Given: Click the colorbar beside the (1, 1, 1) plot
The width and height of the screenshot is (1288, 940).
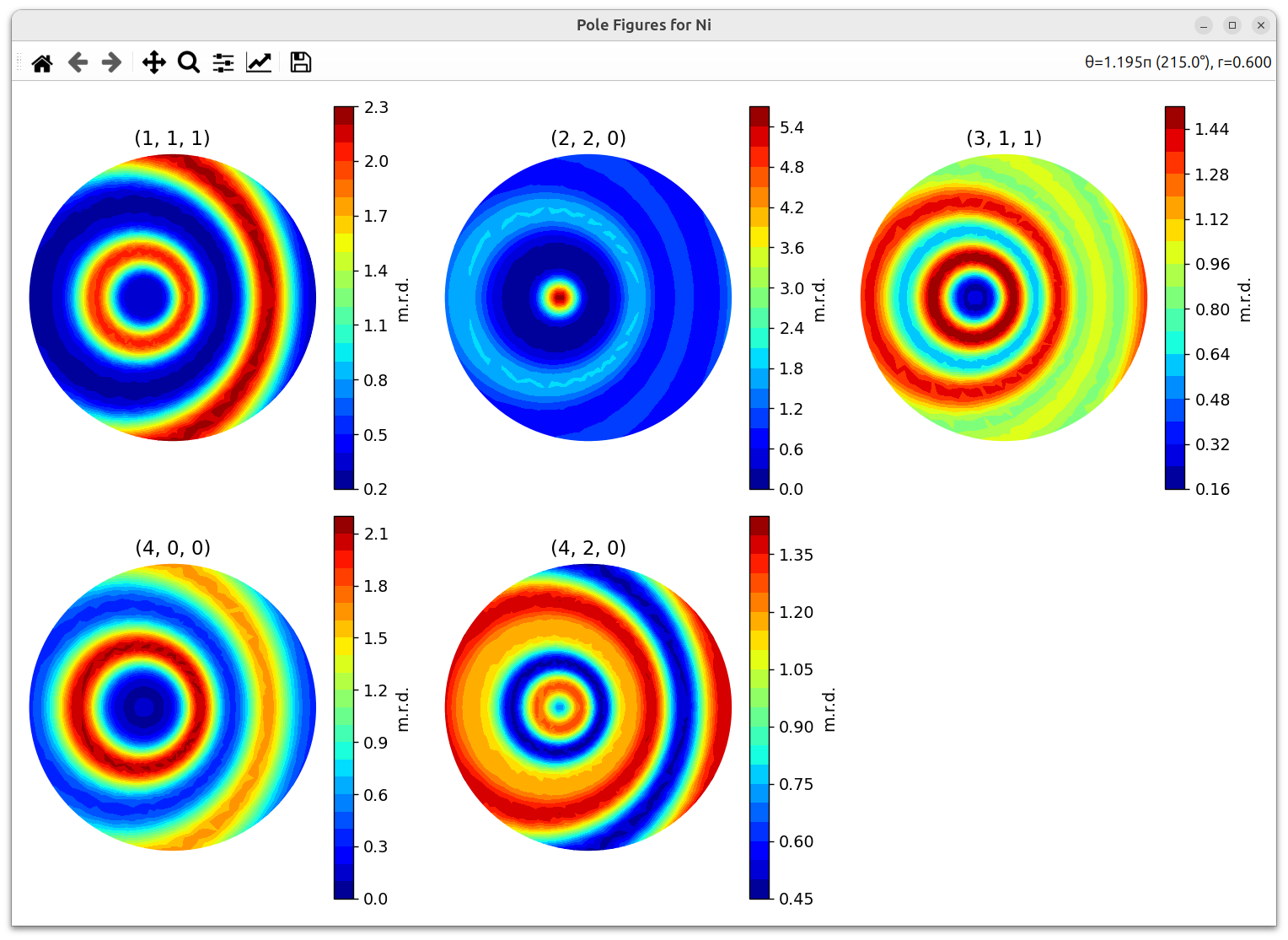Looking at the screenshot, I should (344, 298).
